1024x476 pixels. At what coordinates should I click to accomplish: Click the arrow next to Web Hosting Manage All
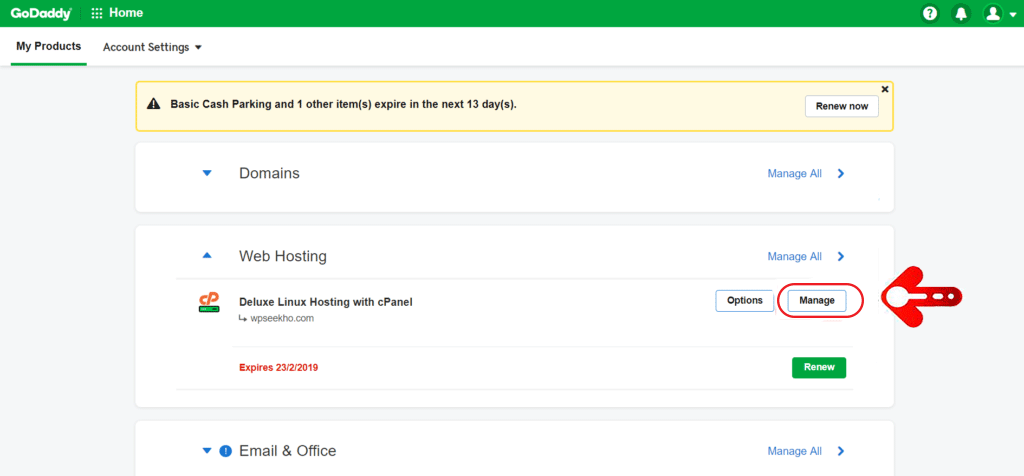pyautogui.click(x=841, y=257)
